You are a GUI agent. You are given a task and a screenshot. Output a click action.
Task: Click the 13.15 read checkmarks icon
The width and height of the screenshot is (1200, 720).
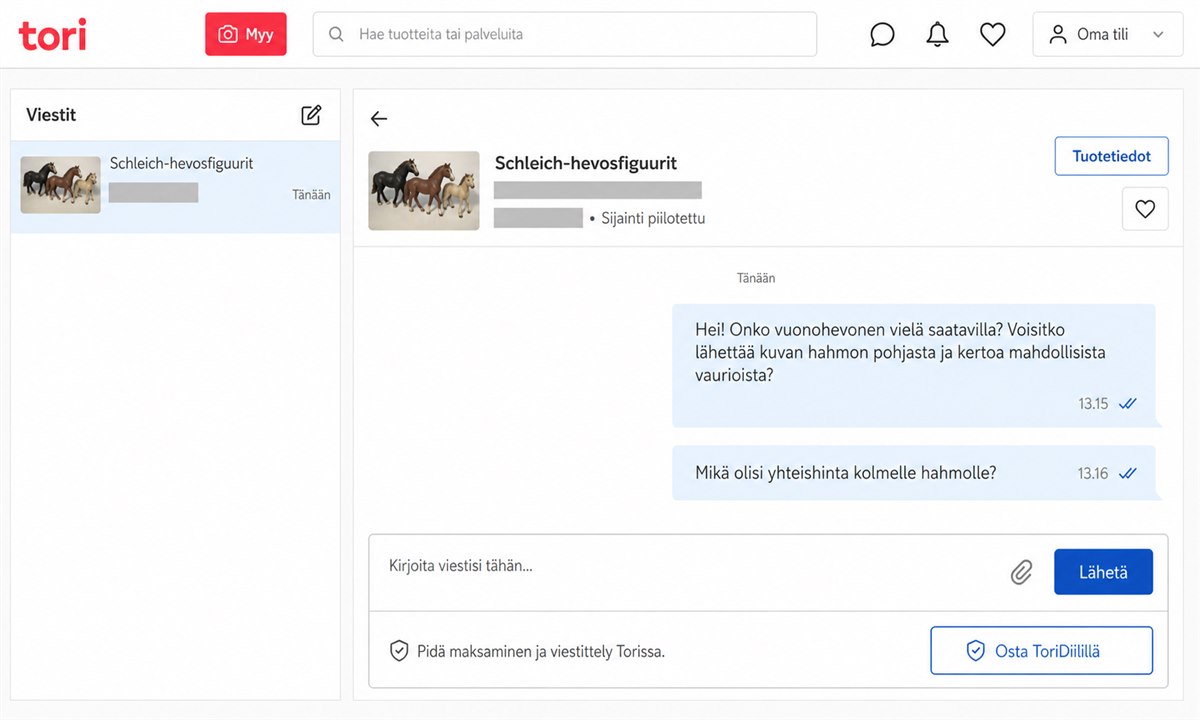click(1127, 404)
